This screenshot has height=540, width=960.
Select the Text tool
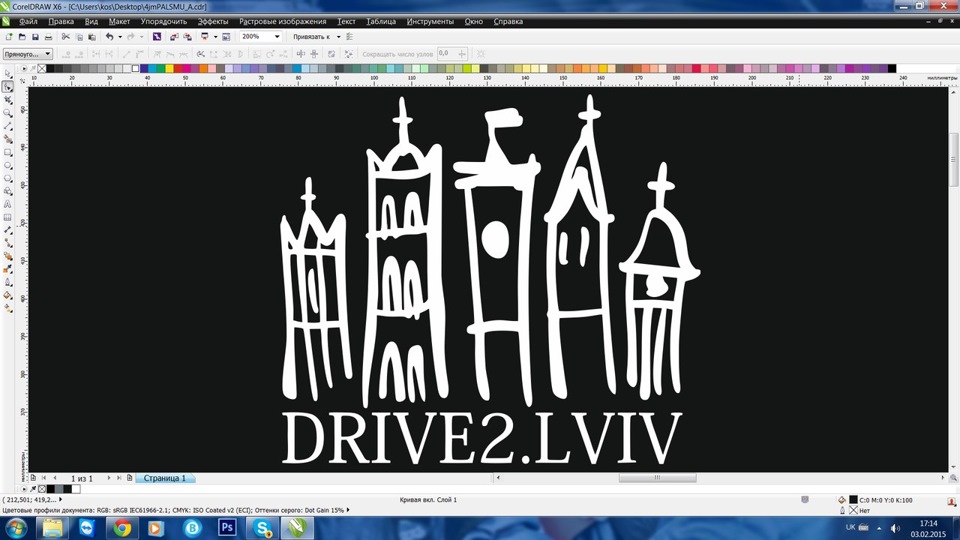[7, 204]
